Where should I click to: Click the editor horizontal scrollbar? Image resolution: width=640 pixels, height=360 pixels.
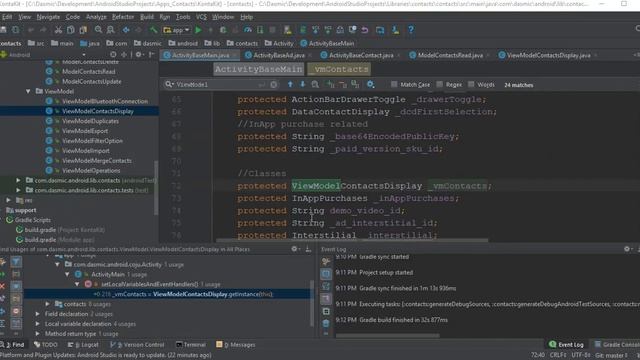coord(352,240)
